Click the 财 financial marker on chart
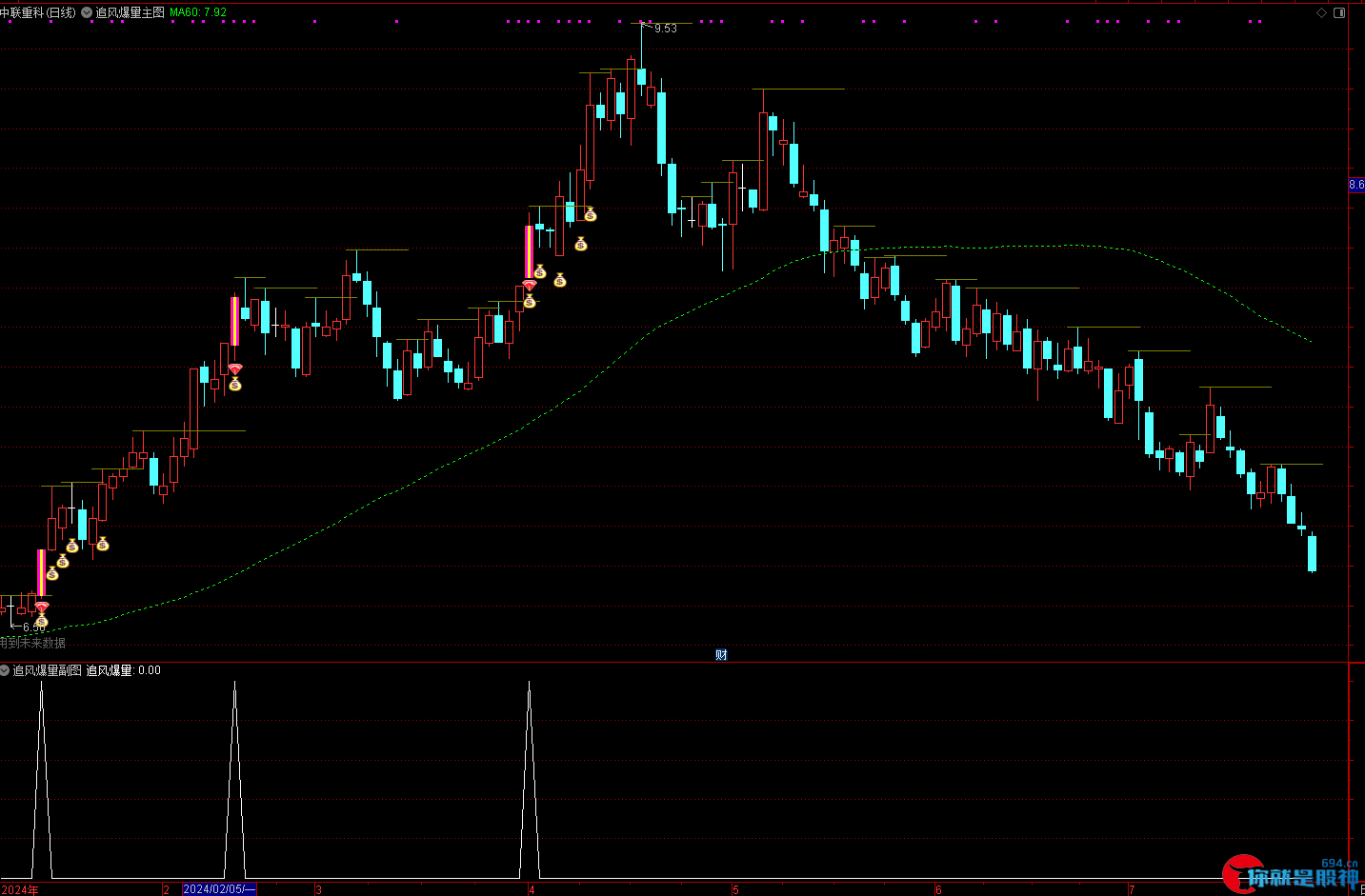The width and height of the screenshot is (1365, 896). 721,654
